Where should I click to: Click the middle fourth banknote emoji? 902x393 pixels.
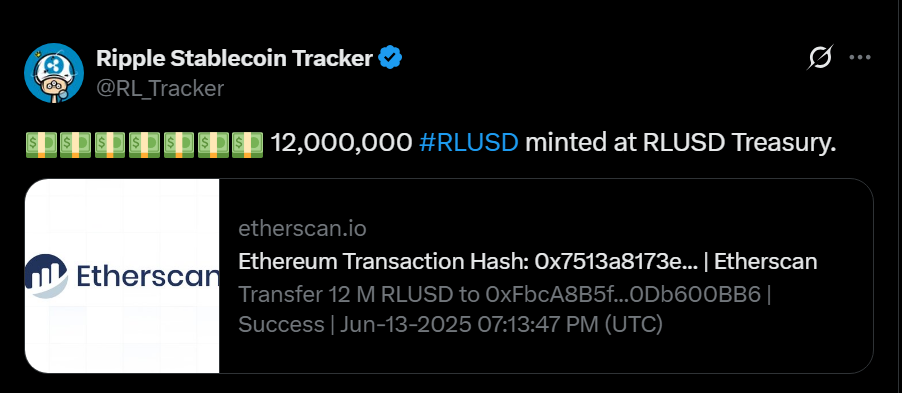(x=144, y=144)
